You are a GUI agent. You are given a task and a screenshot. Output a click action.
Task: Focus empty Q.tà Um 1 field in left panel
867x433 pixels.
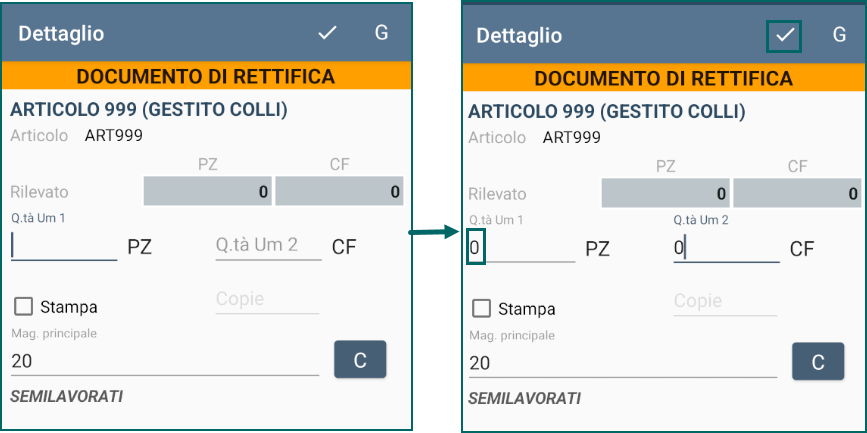tap(64, 247)
